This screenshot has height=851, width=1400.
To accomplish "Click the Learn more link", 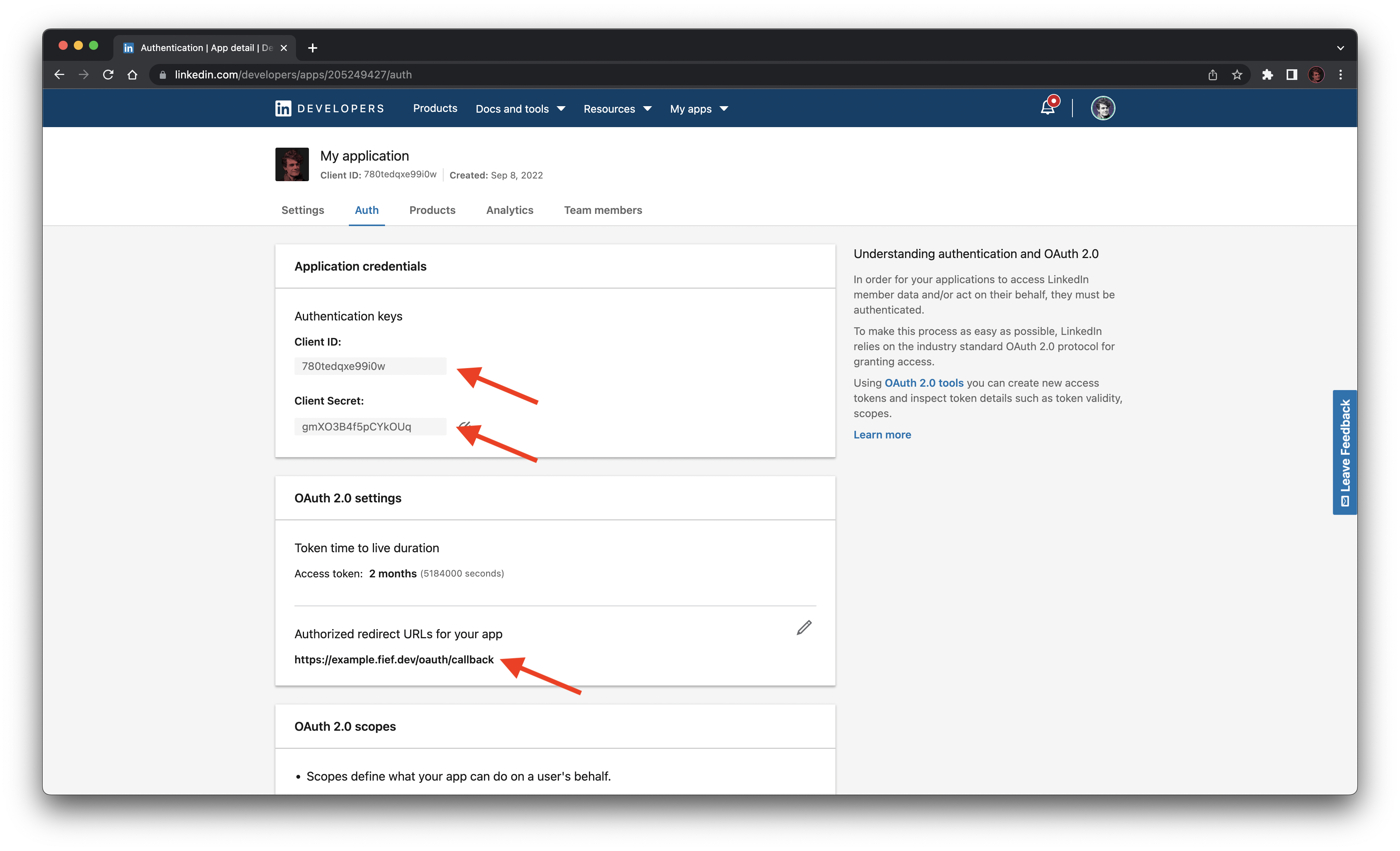I will point(882,434).
